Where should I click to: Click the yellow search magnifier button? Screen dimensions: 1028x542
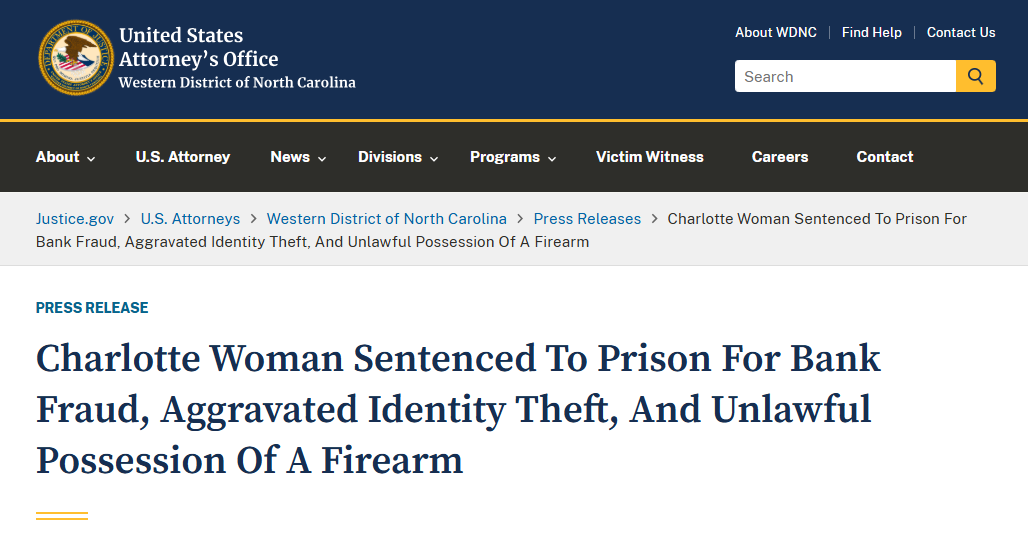[x=976, y=76]
